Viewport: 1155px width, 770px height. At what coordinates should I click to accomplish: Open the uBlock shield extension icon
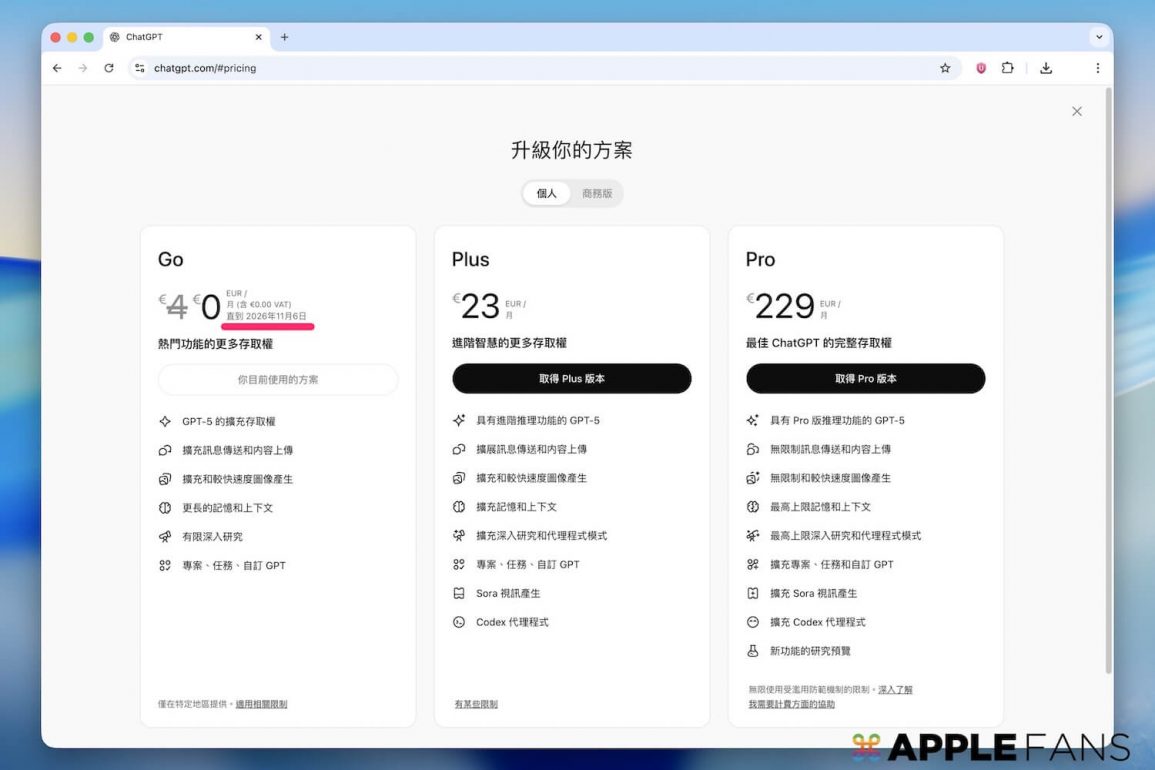click(981, 68)
